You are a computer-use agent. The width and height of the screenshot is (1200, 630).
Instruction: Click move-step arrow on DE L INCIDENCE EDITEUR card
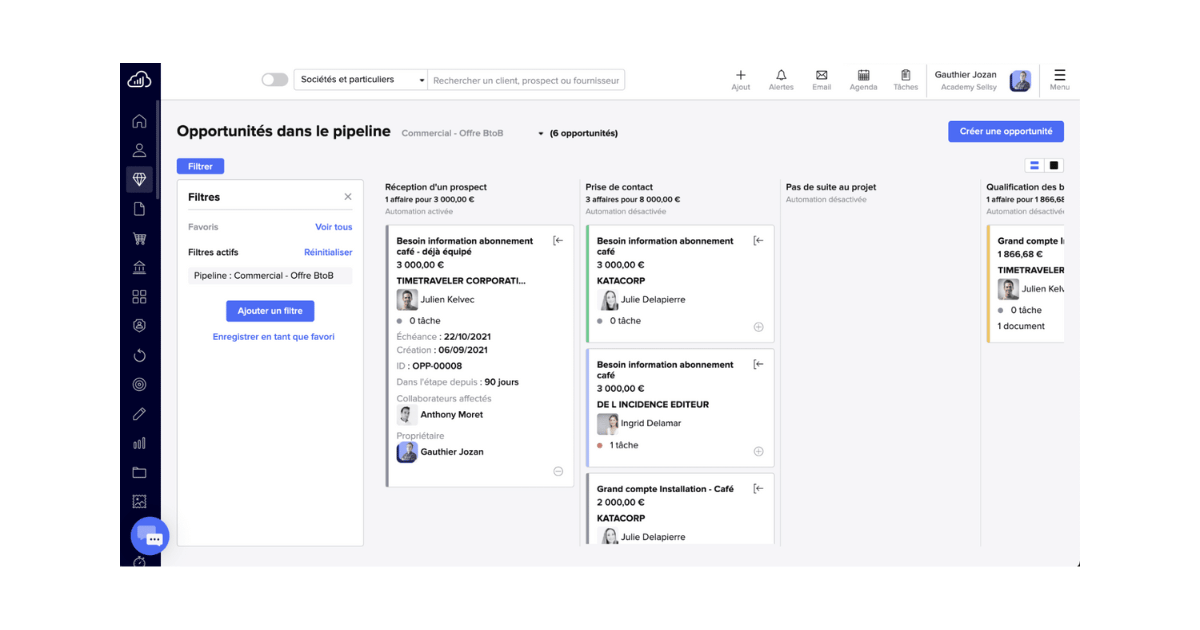click(x=758, y=364)
